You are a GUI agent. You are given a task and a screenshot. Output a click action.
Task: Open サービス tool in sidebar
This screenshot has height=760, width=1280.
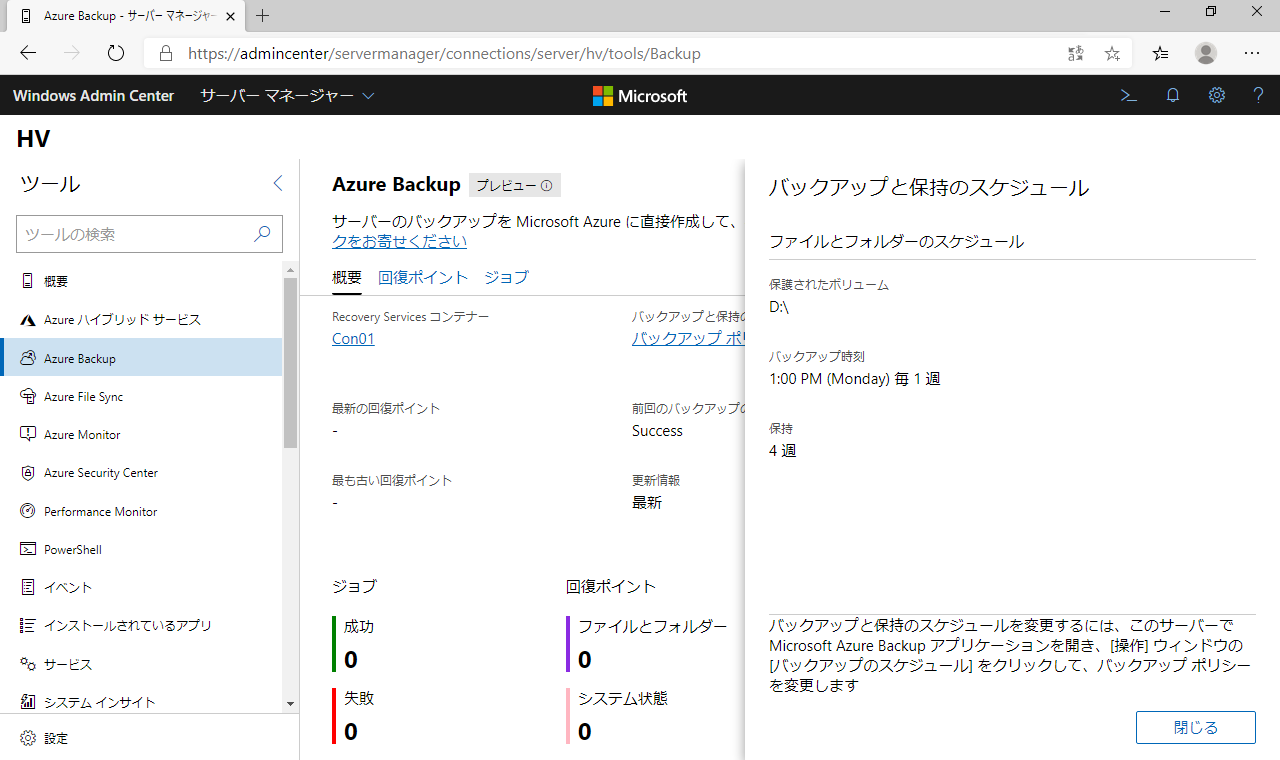(x=142, y=665)
